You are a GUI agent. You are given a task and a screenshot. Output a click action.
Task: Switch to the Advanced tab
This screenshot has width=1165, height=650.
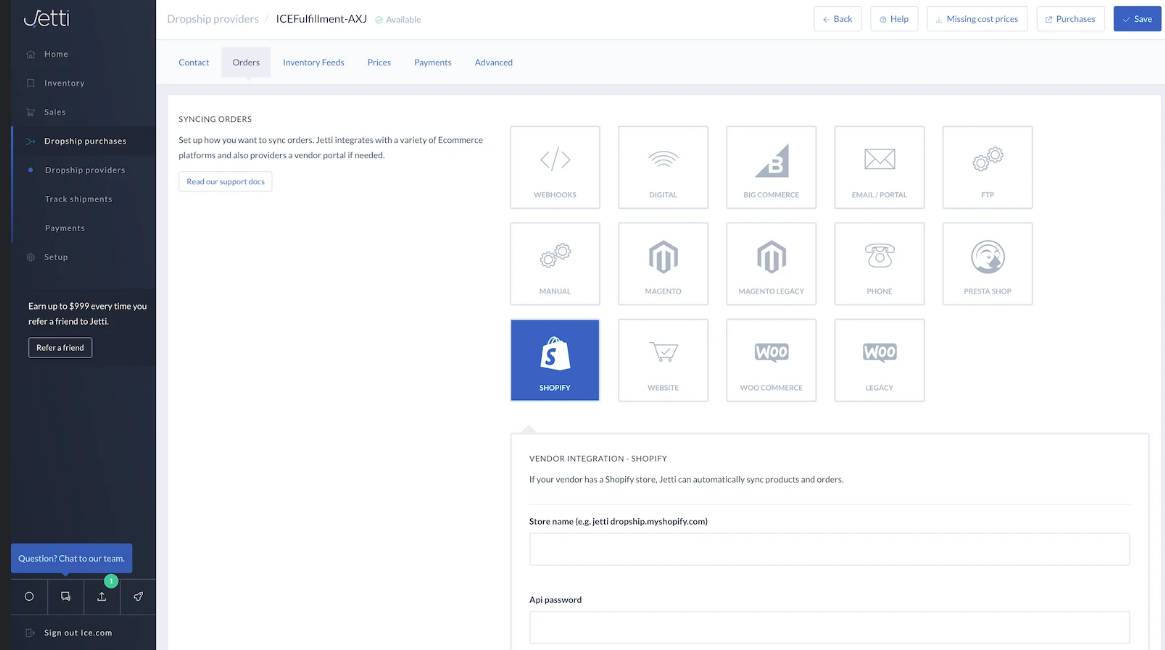pos(493,62)
